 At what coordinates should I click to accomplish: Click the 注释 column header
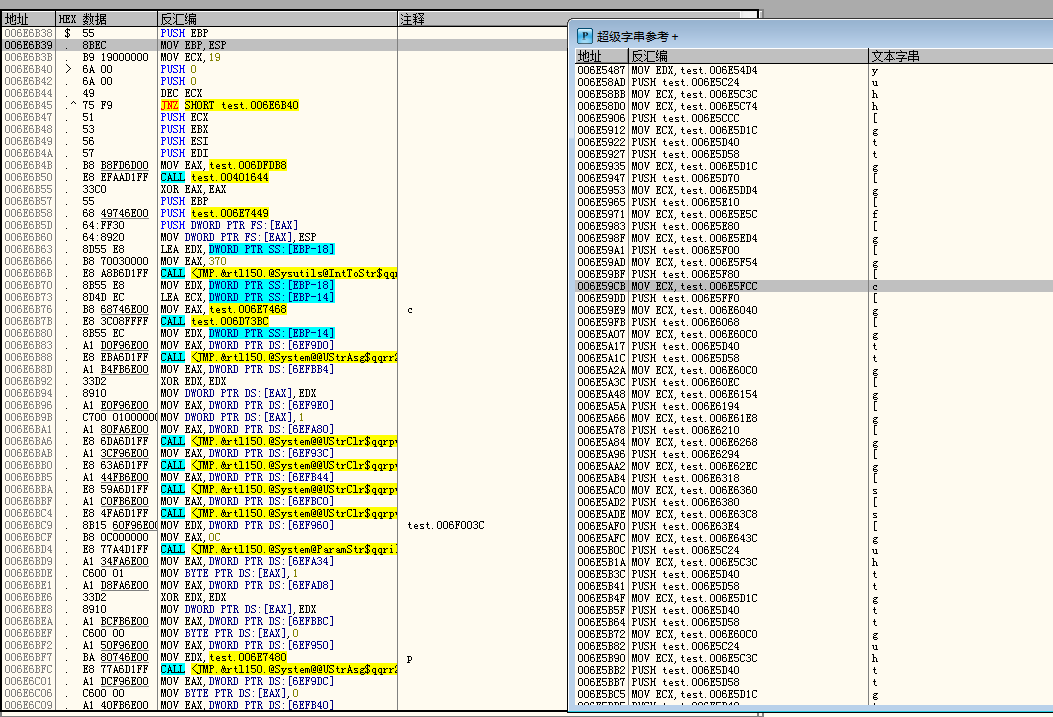pyautogui.click(x=412, y=19)
